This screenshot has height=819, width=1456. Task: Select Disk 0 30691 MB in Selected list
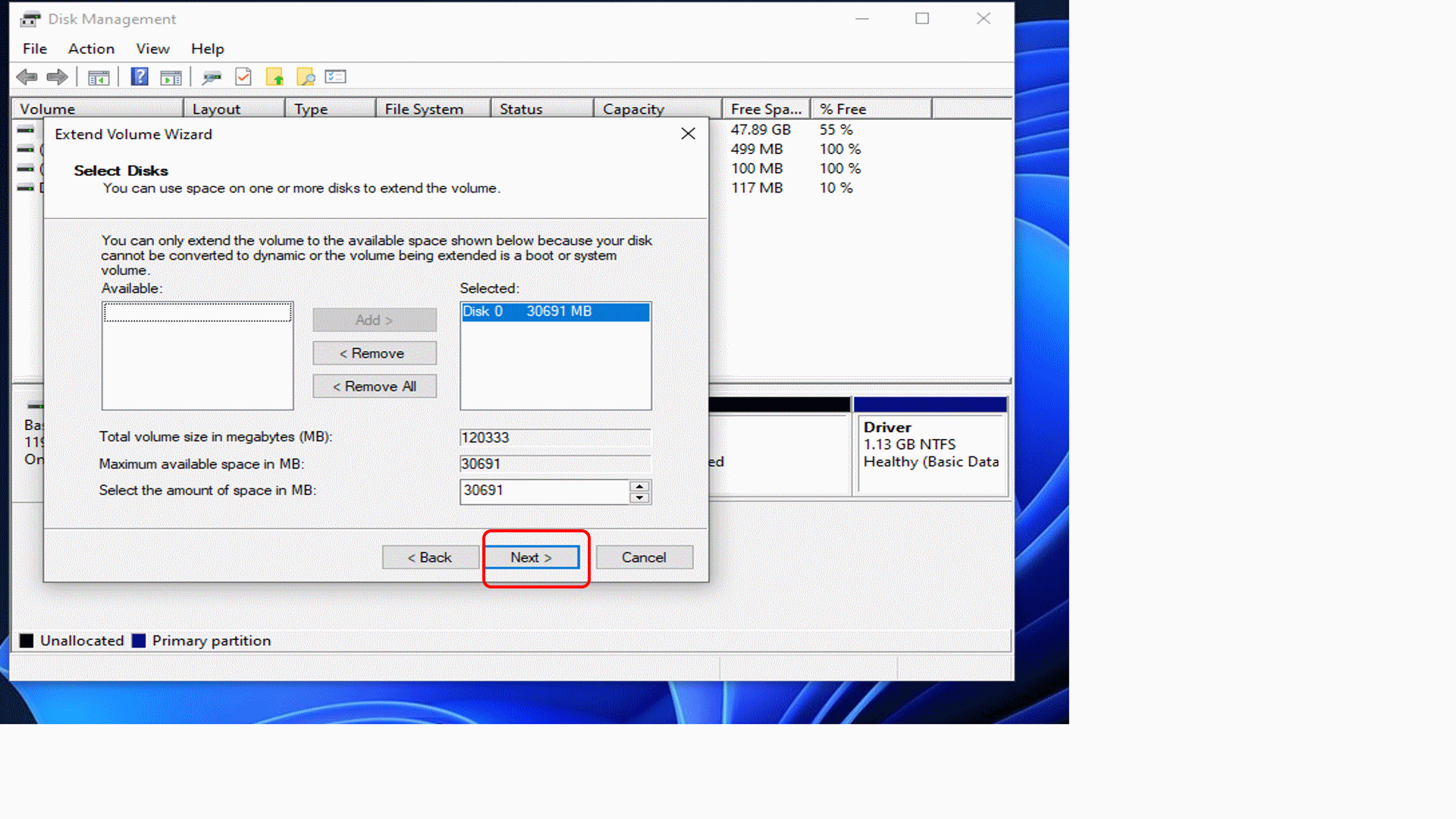pos(554,312)
